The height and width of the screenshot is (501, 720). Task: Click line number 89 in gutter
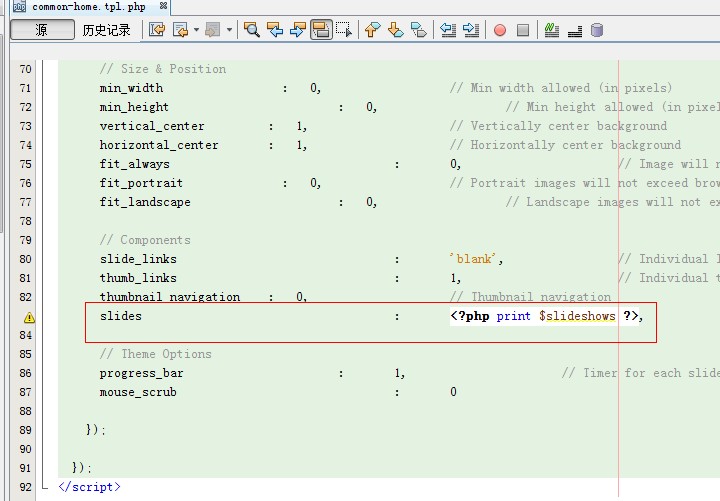tap(26, 430)
